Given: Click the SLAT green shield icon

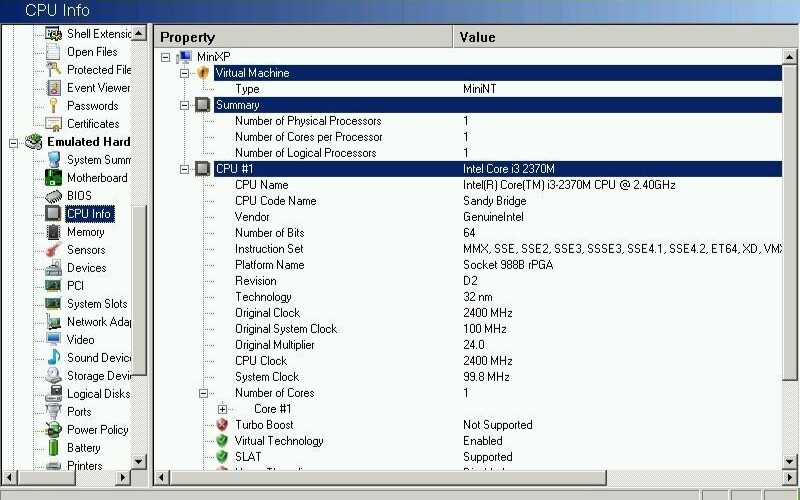Looking at the screenshot, I should point(222,457).
